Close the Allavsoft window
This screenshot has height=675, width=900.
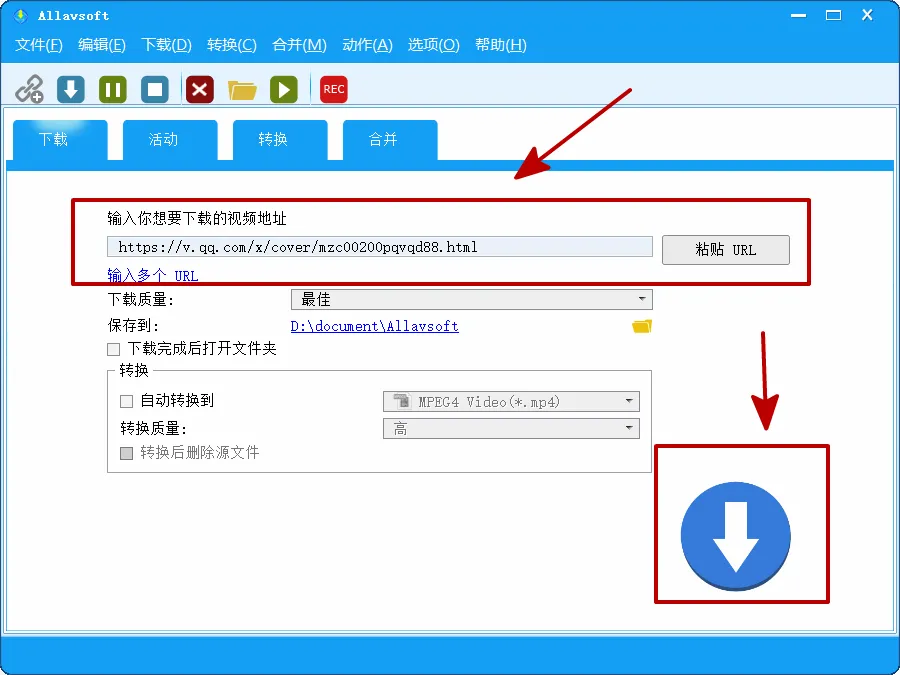[867, 15]
